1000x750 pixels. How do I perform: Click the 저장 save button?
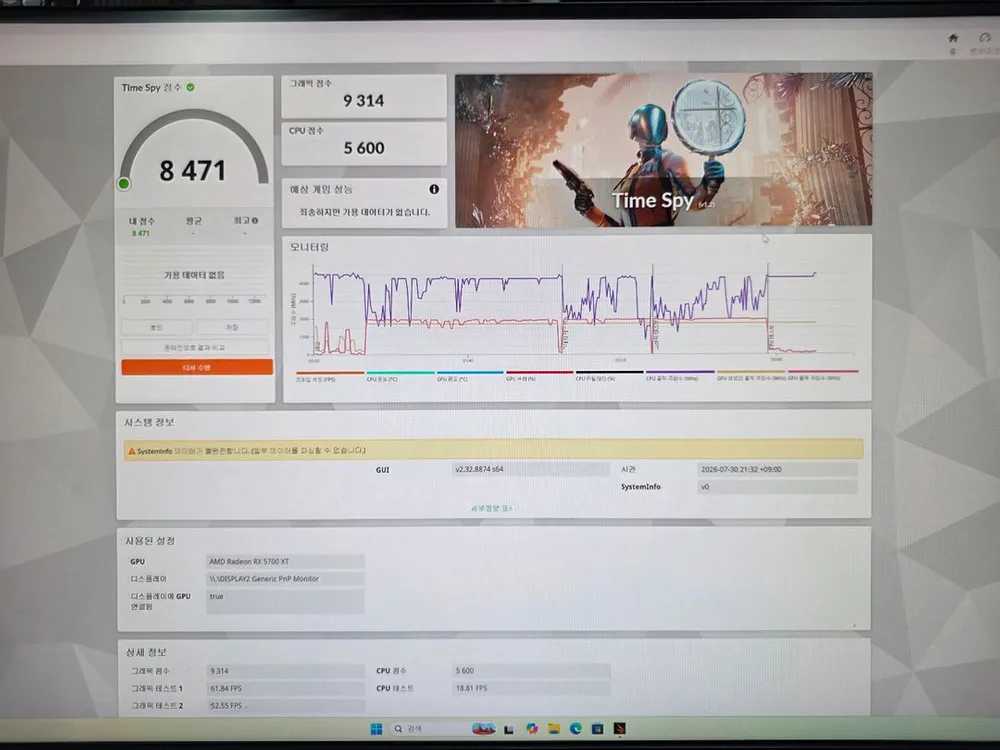tap(232, 327)
